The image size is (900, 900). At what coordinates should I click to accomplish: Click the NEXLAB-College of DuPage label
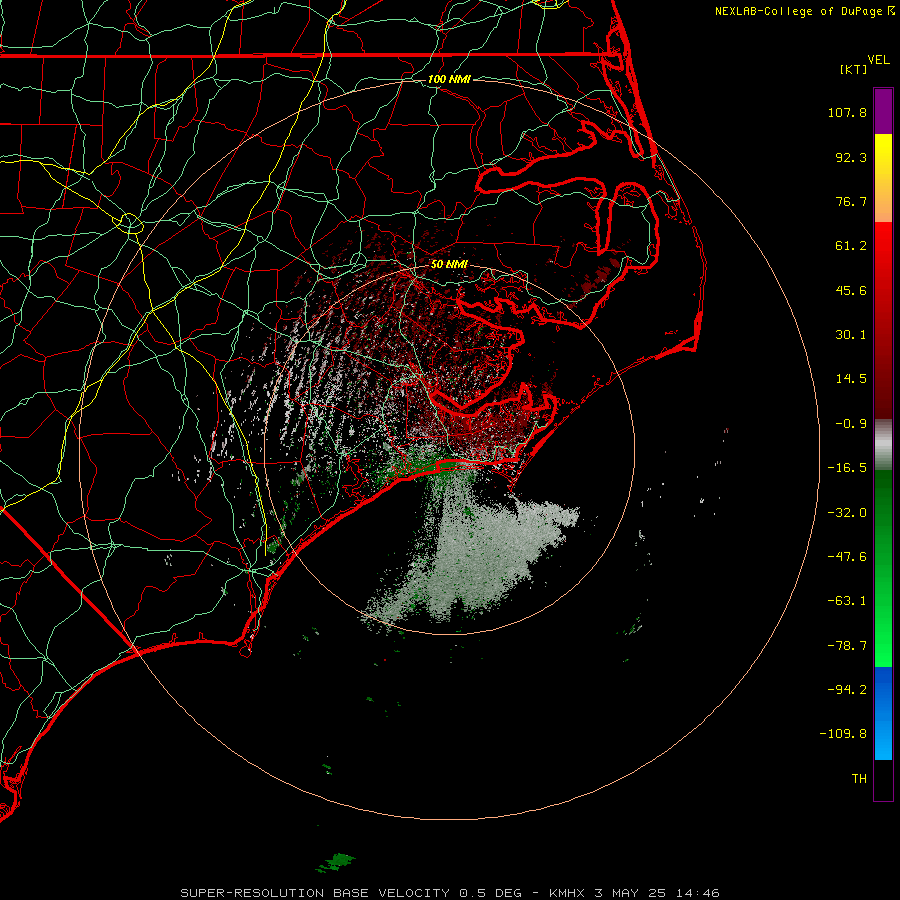pyautogui.click(x=798, y=11)
